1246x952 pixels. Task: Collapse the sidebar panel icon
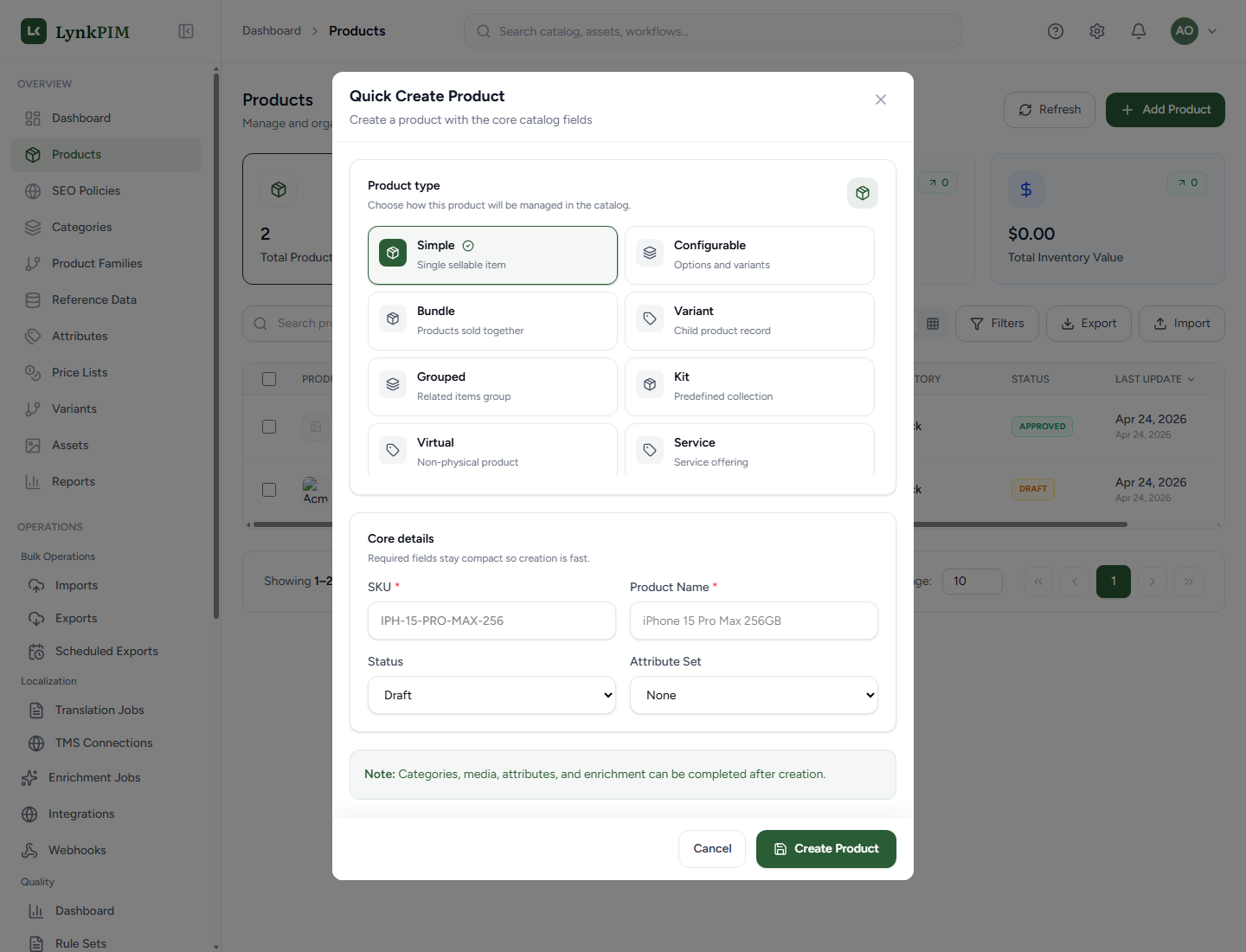(186, 31)
